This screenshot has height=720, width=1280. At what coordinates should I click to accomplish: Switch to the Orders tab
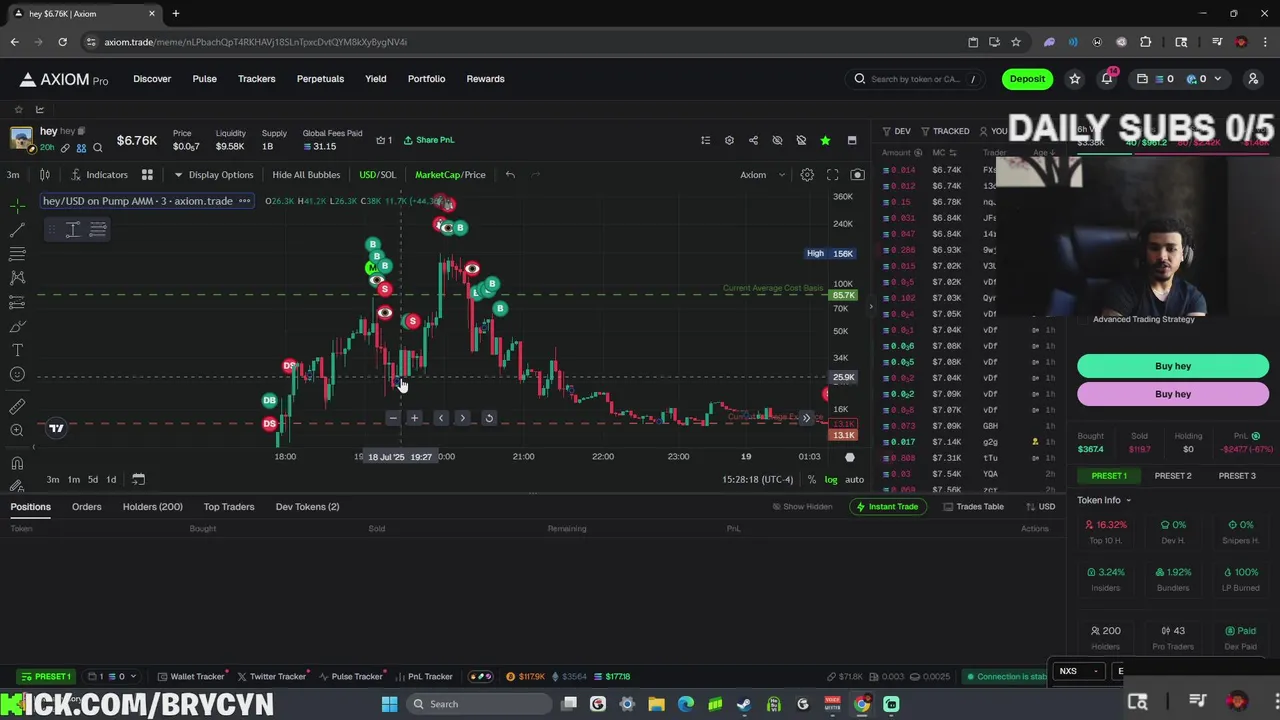tap(86, 507)
